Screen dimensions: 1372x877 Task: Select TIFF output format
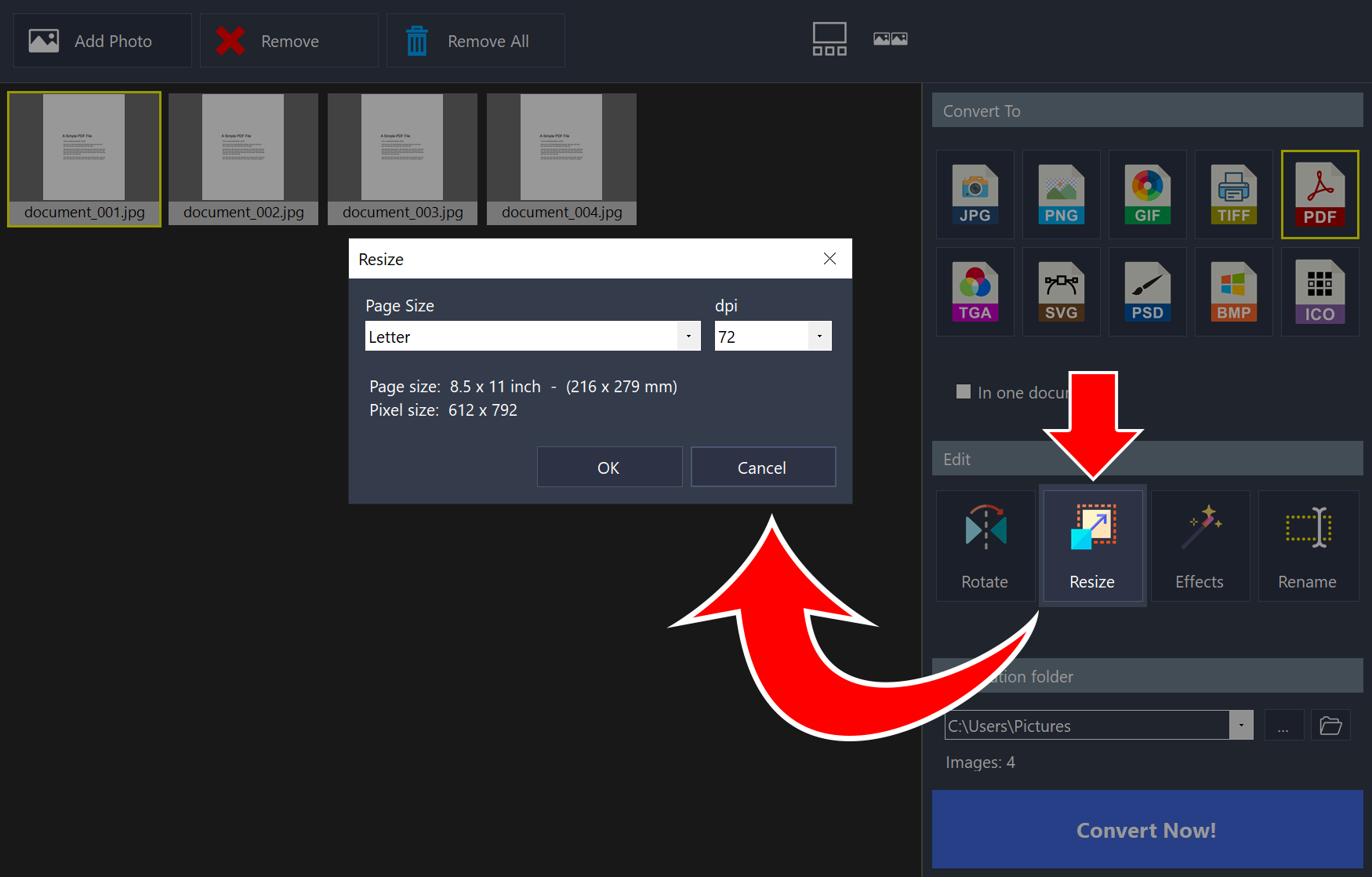pyautogui.click(x=1233, y=195)
